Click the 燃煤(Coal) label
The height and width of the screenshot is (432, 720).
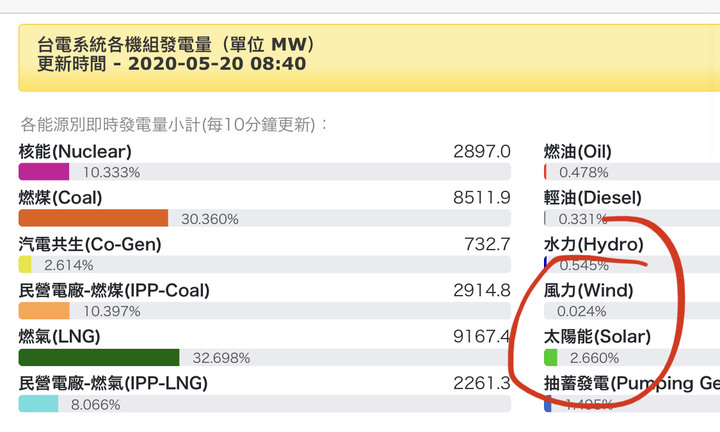click(60, 198)
